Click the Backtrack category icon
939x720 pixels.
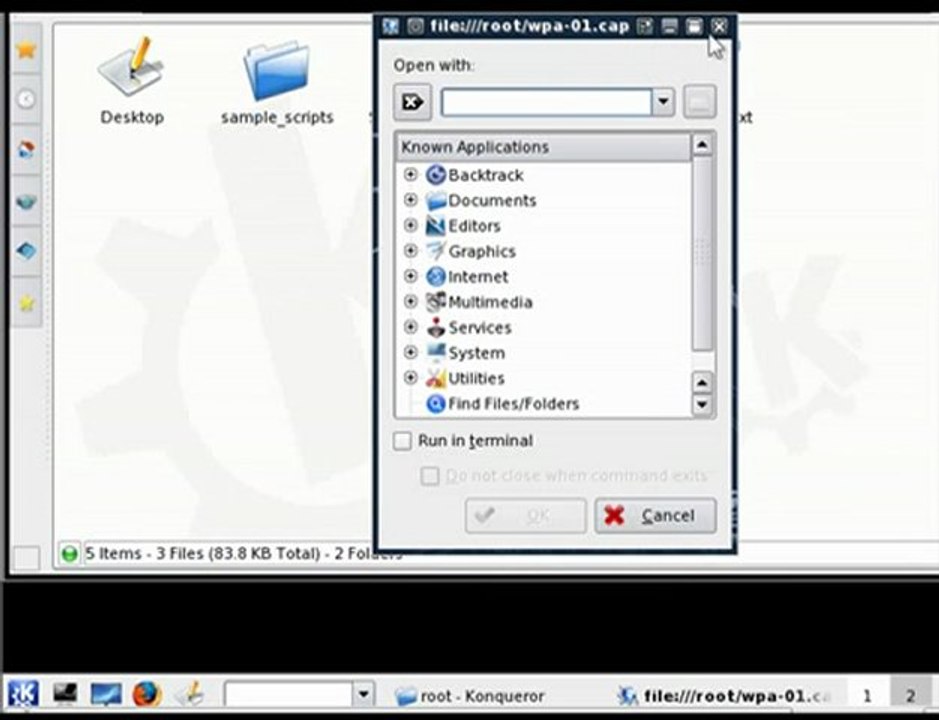pos(436,175)
